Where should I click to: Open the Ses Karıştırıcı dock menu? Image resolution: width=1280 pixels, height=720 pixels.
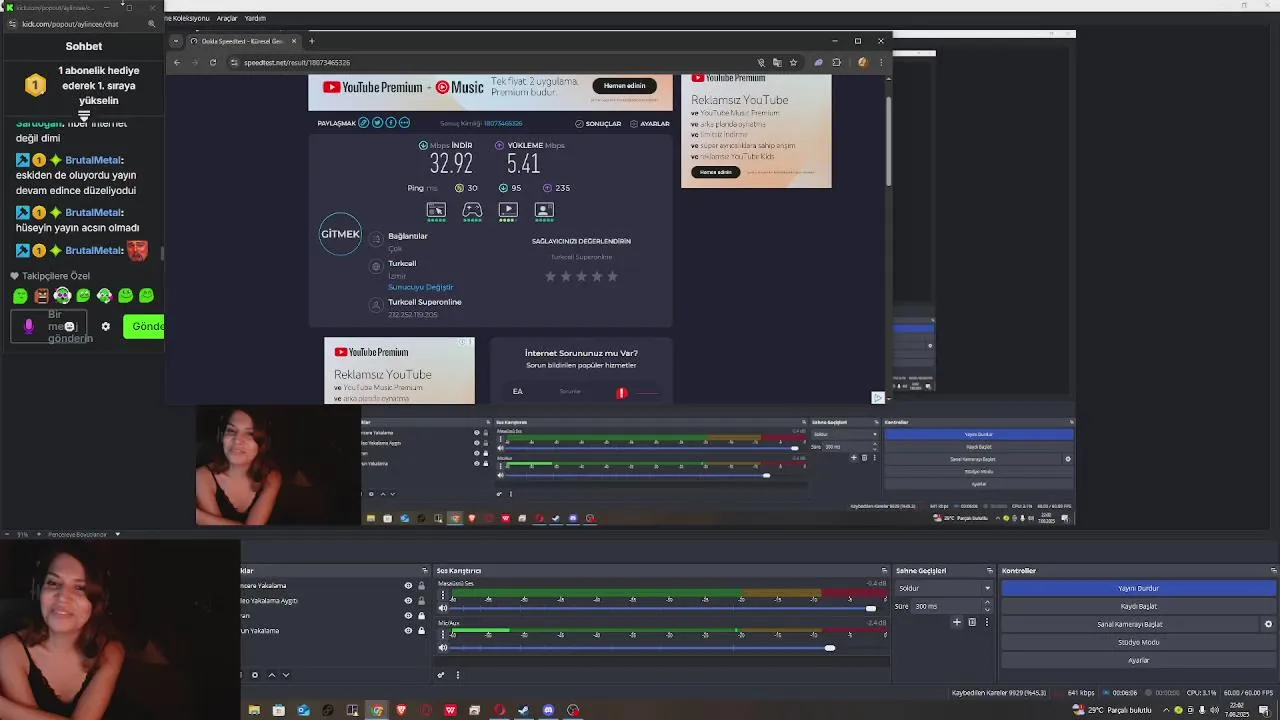[884, 571]
